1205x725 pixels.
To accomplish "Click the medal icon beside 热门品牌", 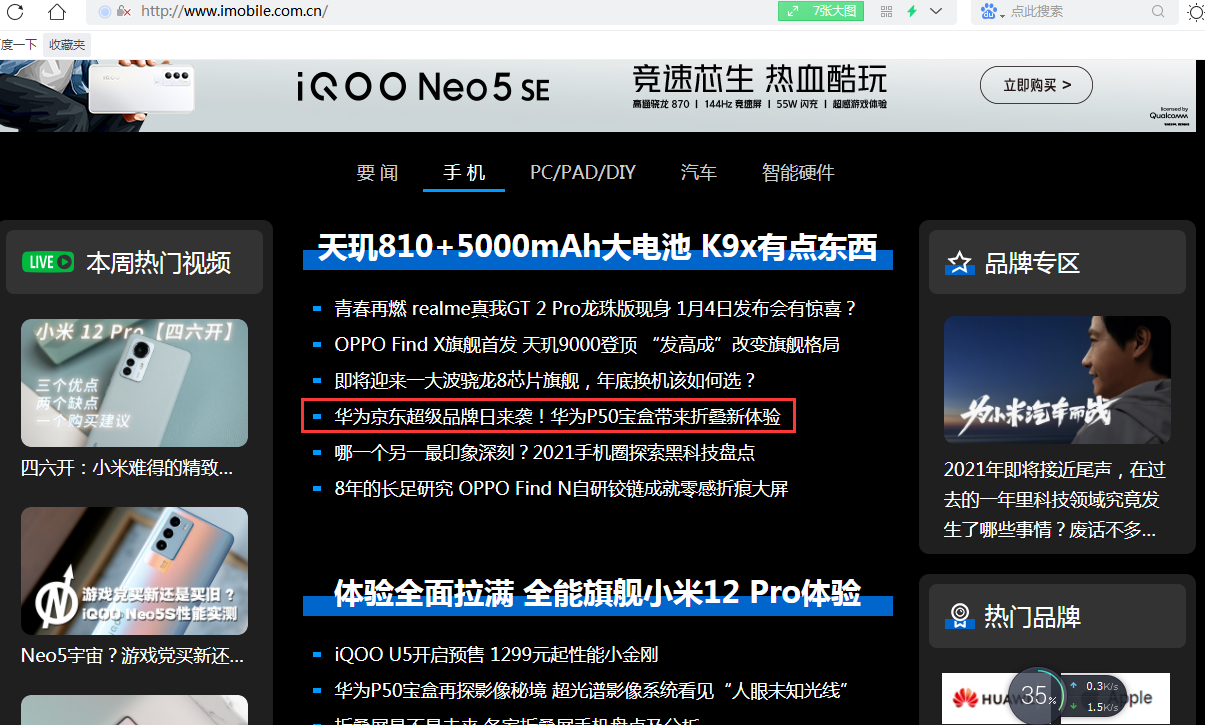I will (959, 616).
